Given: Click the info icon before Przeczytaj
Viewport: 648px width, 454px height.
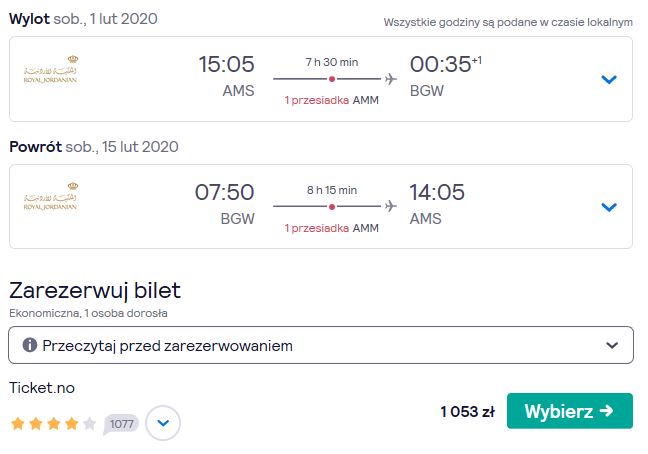Looking at the screenshot, I should 30,345.
